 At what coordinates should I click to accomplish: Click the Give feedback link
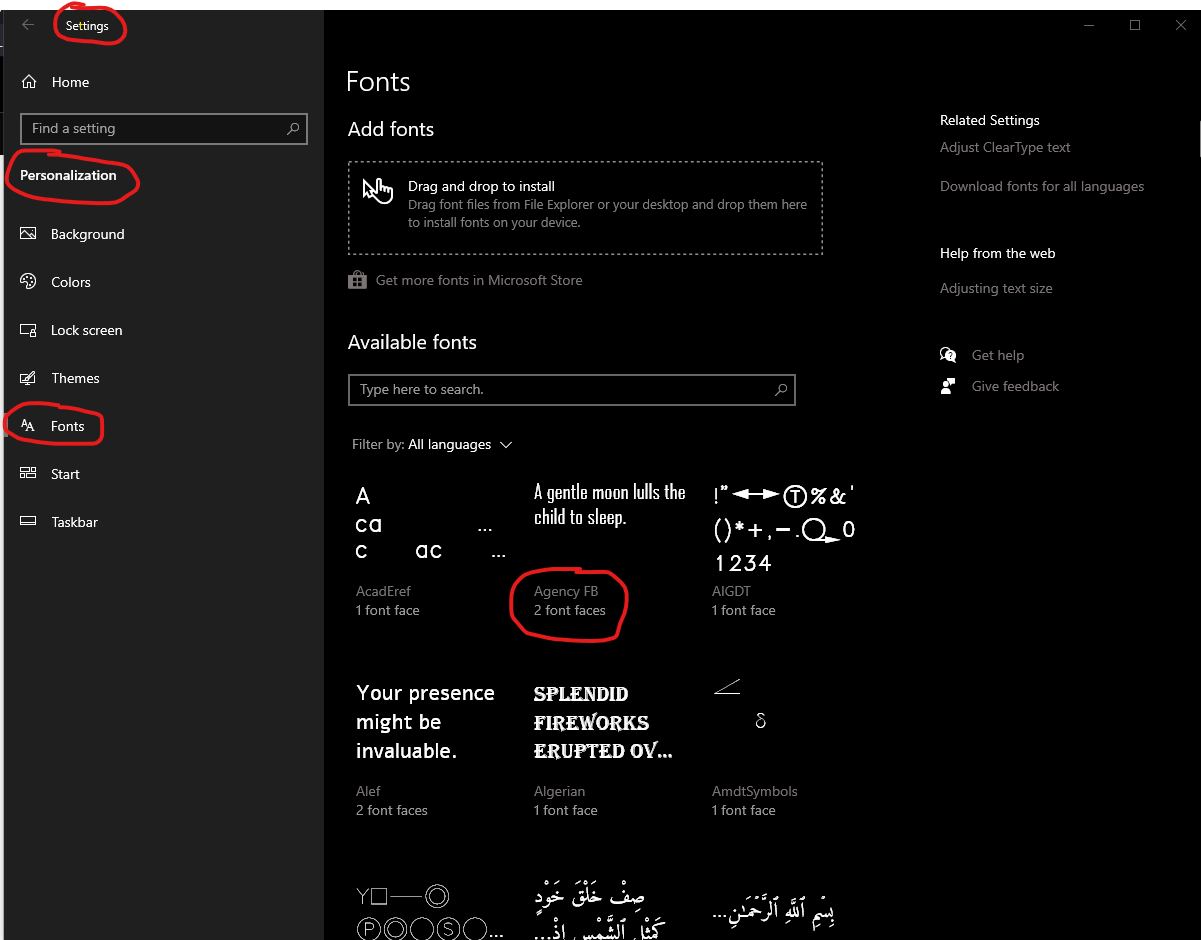[1015, 386]
